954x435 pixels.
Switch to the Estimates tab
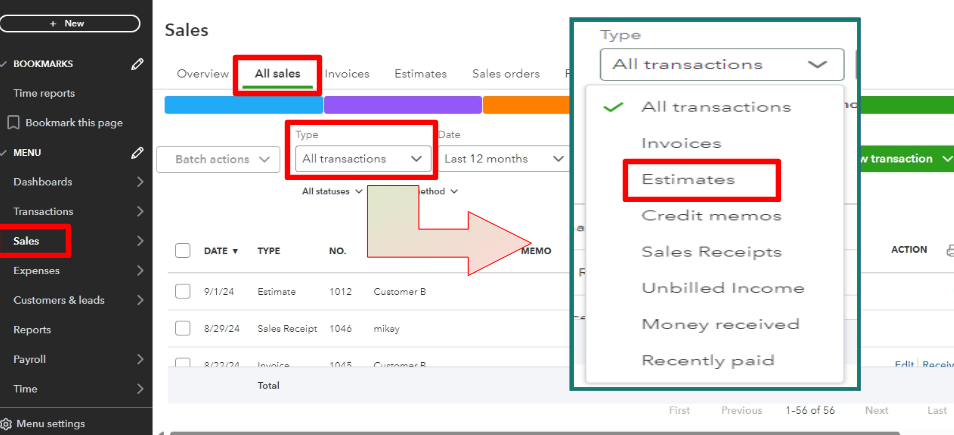pyautogui.click(x=420, y=74)
